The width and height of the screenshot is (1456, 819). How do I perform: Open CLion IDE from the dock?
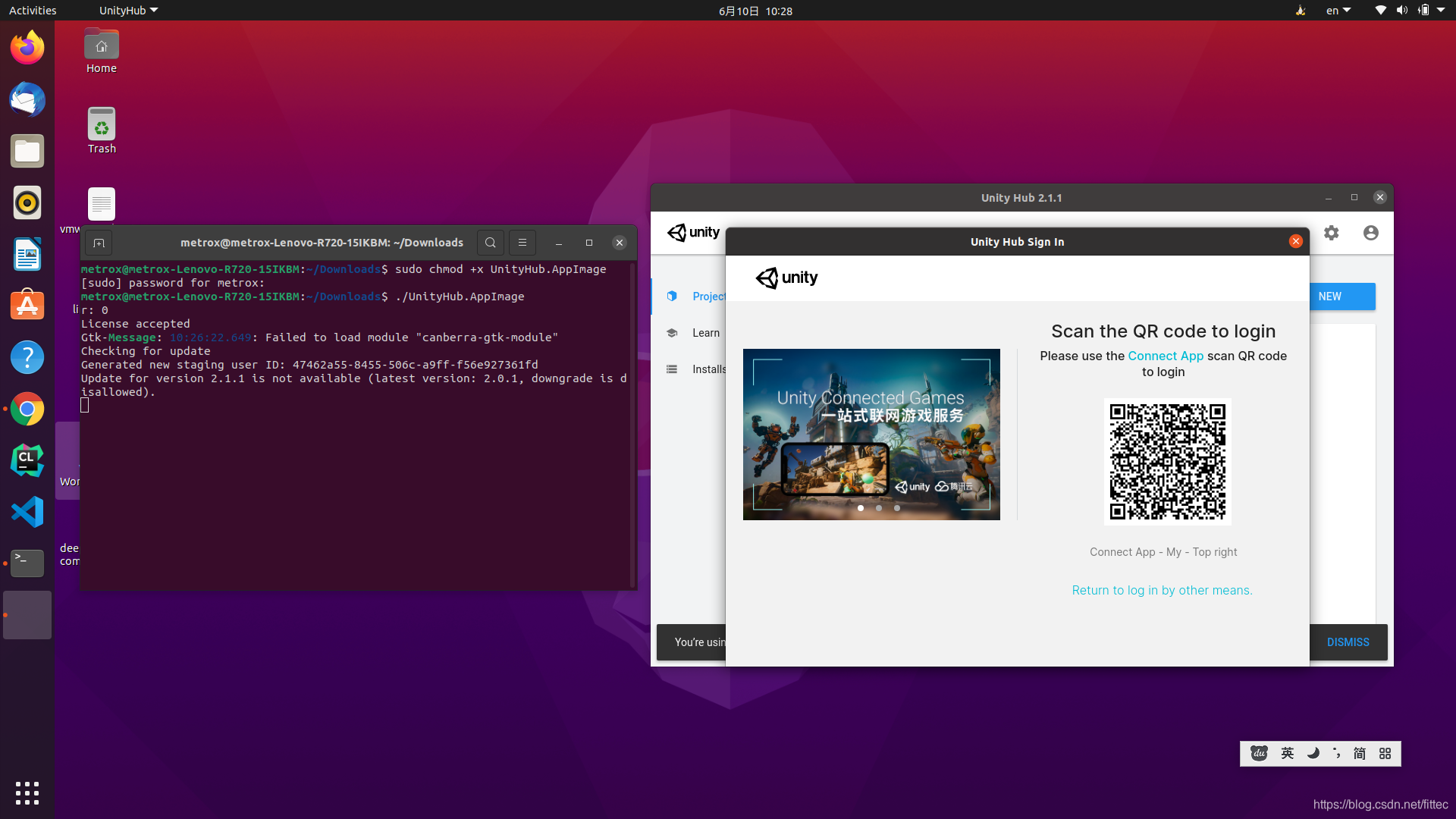click(27, 460)
